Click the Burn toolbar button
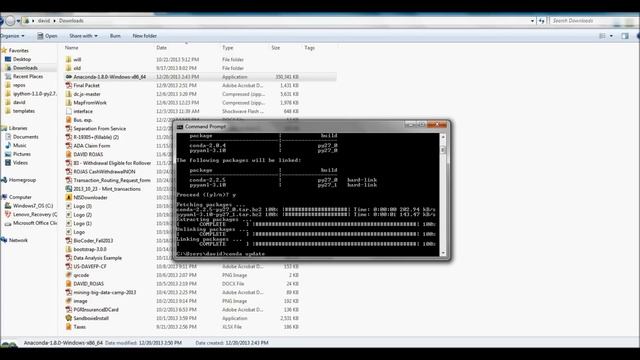Image resolution: width=640 pixels, height=360 pixels. [115, 36]
